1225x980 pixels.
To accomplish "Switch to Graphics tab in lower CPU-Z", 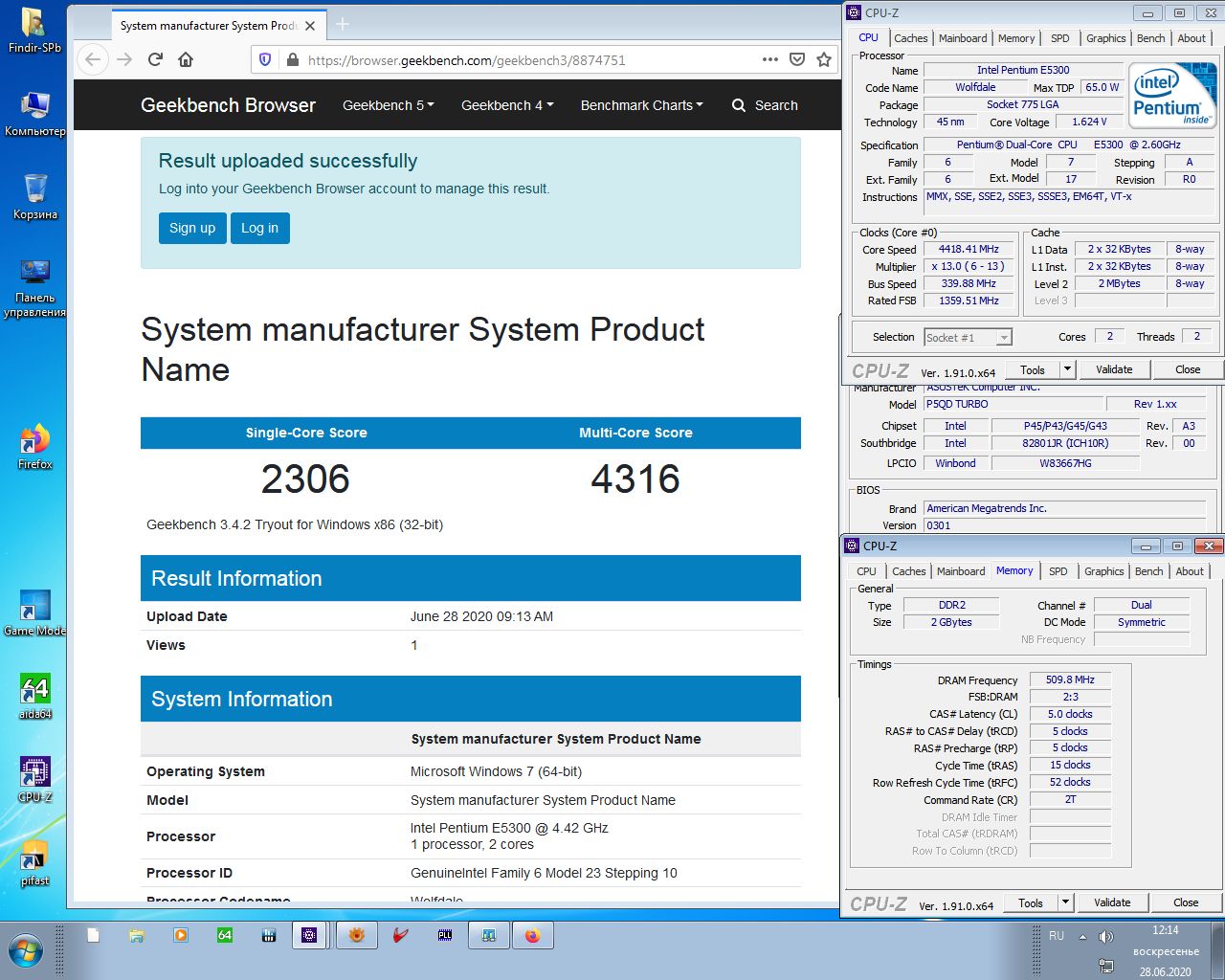I will (1103, 571).
